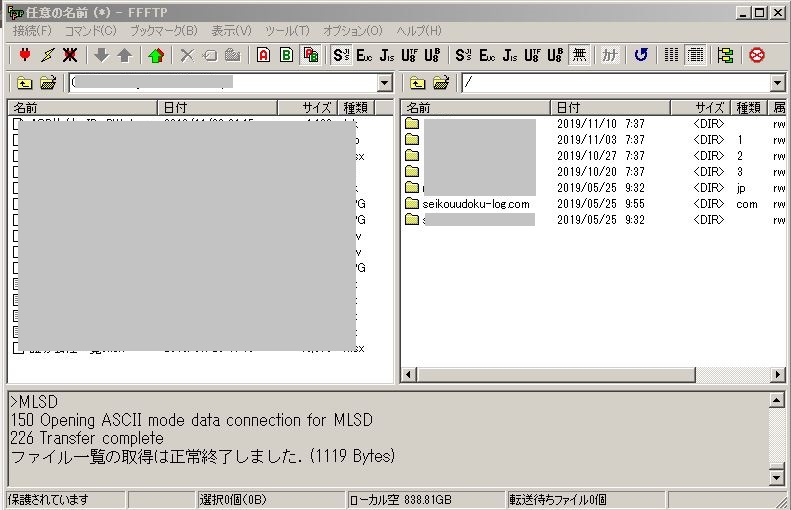
Task: Open the 接続(F) menu
Action: 32,31
